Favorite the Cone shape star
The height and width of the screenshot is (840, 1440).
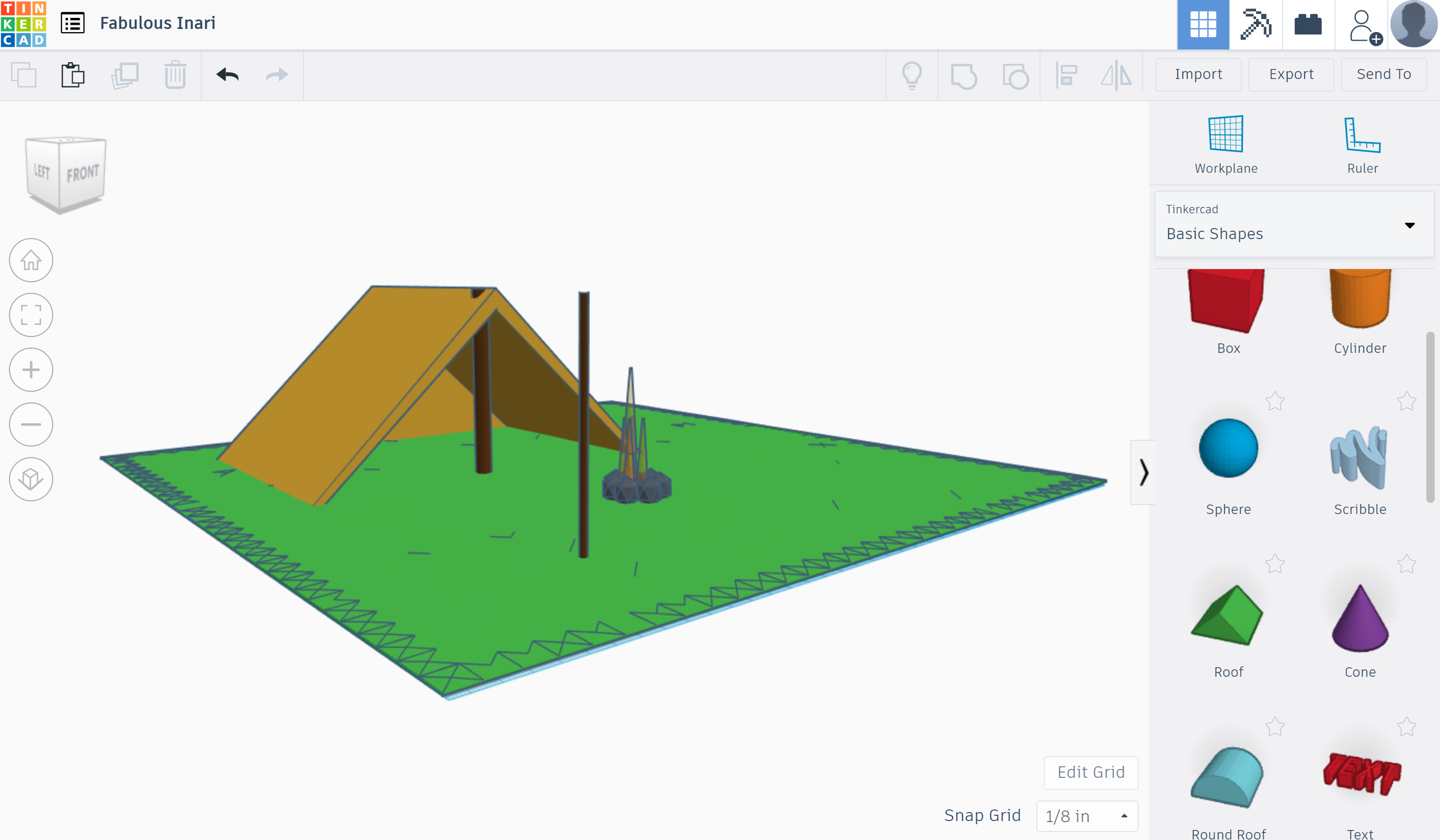pos(1406,564)
